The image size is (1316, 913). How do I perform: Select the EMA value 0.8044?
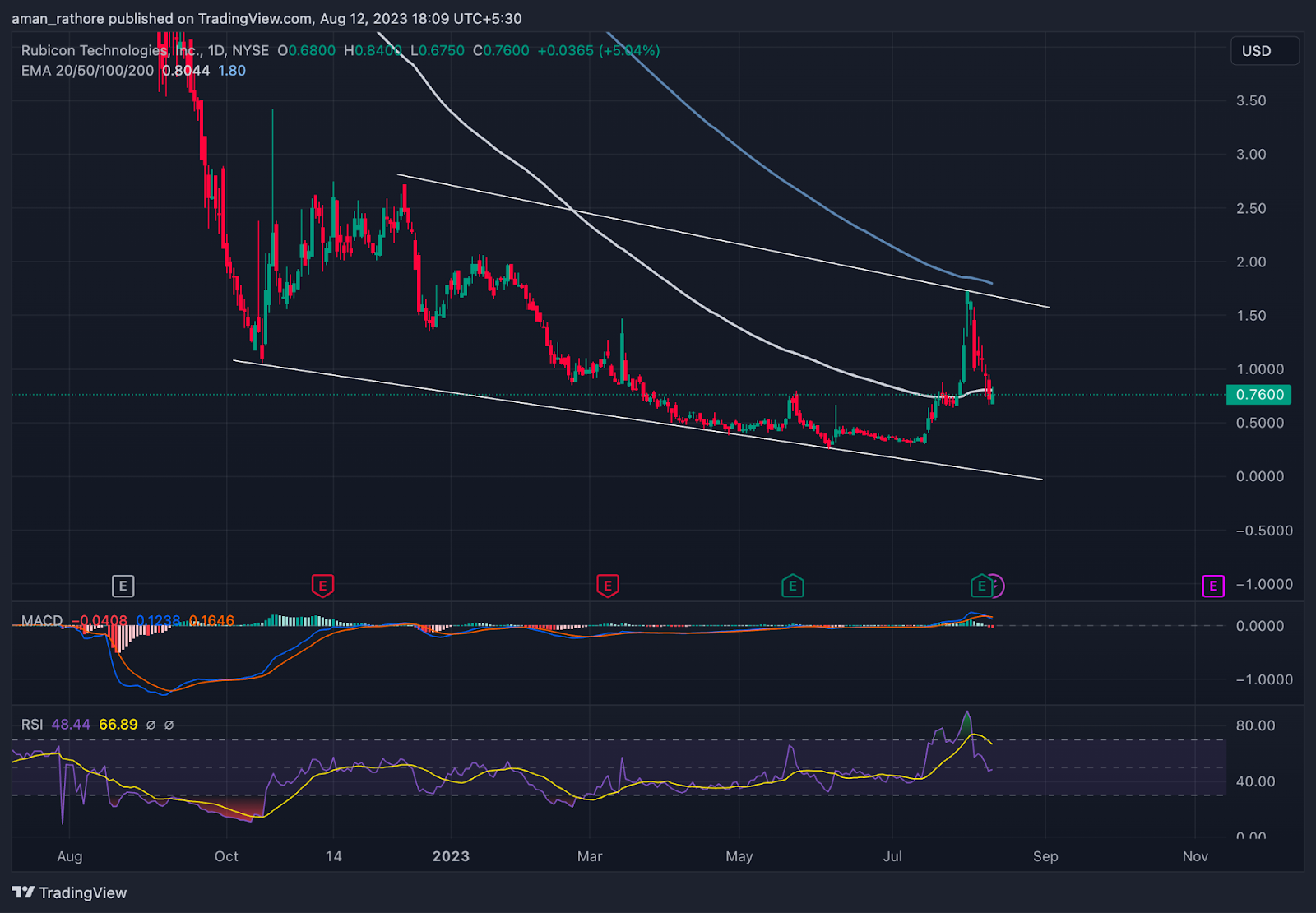click(x=186, y=71)
